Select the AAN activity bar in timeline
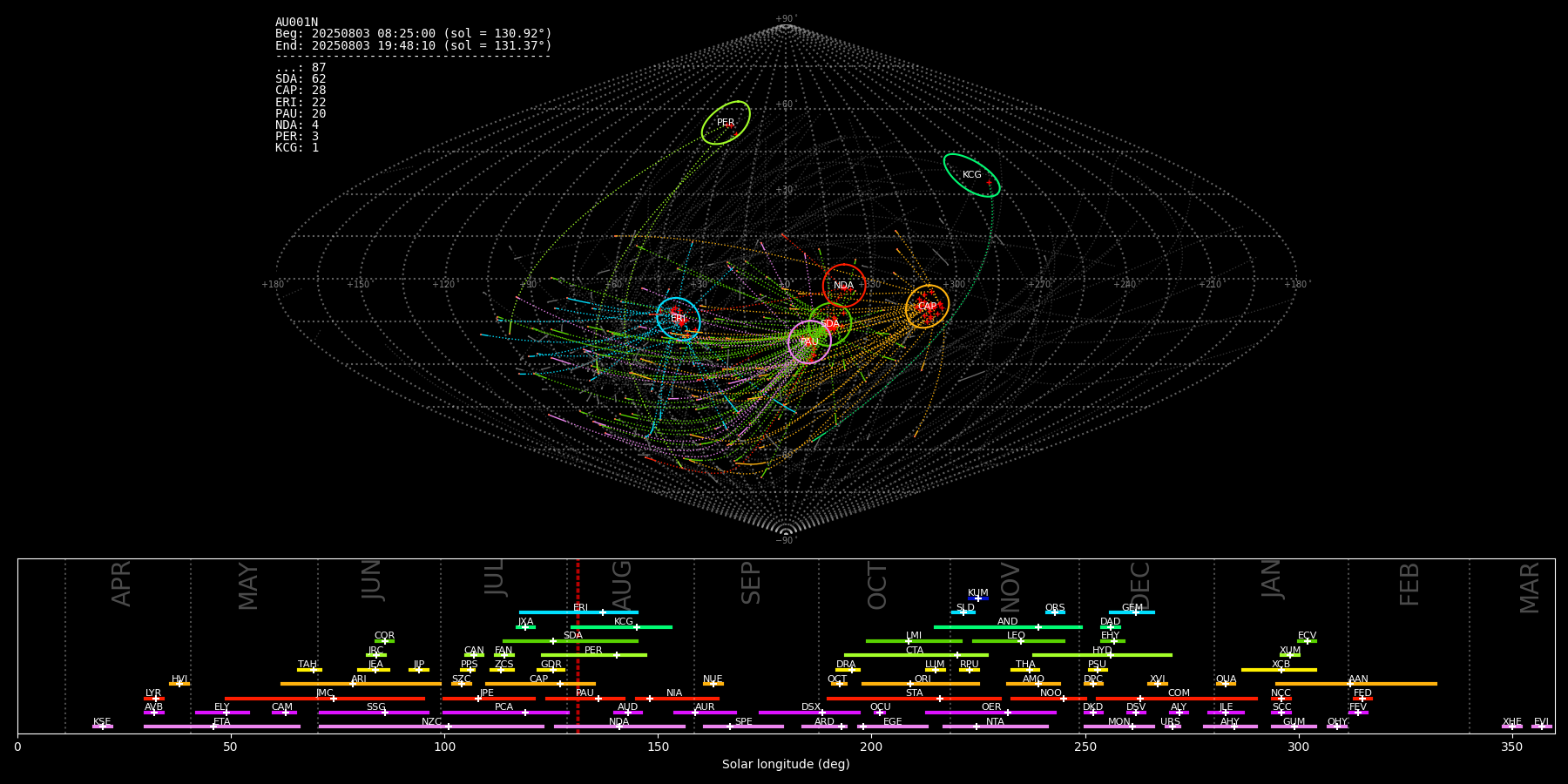 click(x=1356, y=684)
